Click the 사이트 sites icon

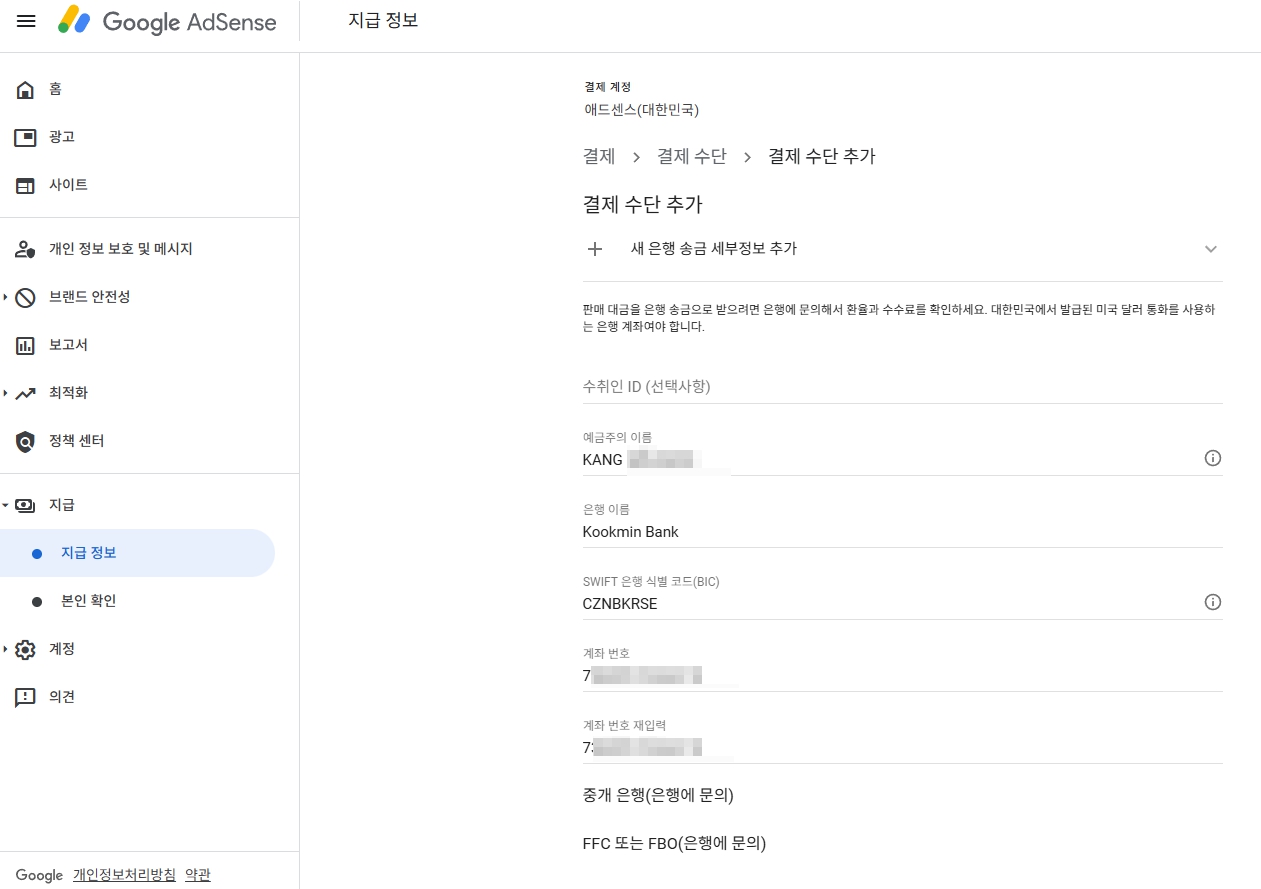tap(25, 185)
